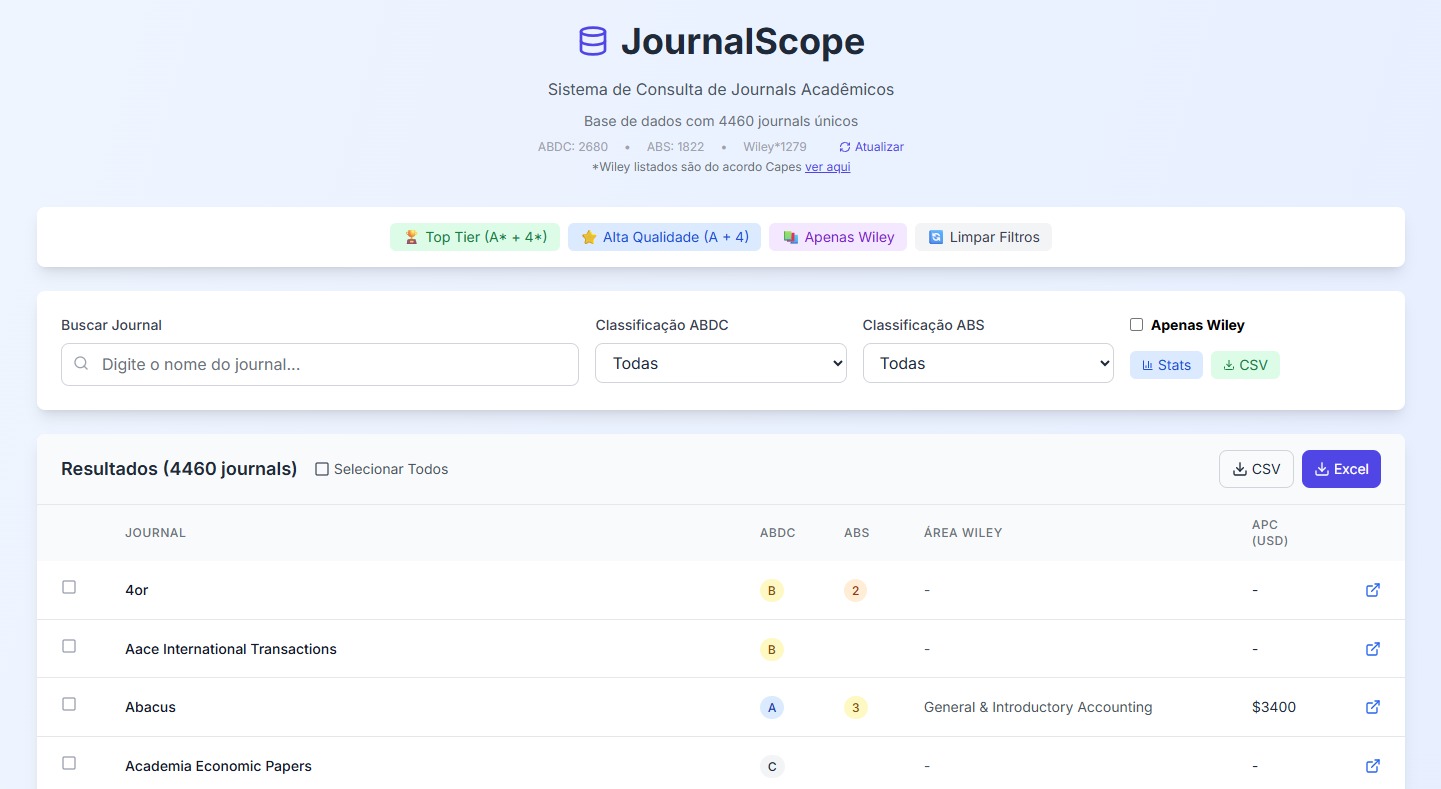This screenshot has height=789, width=1441.
Task: Apply the Apenas Wiley quick filter button
Action: point(838,237)
